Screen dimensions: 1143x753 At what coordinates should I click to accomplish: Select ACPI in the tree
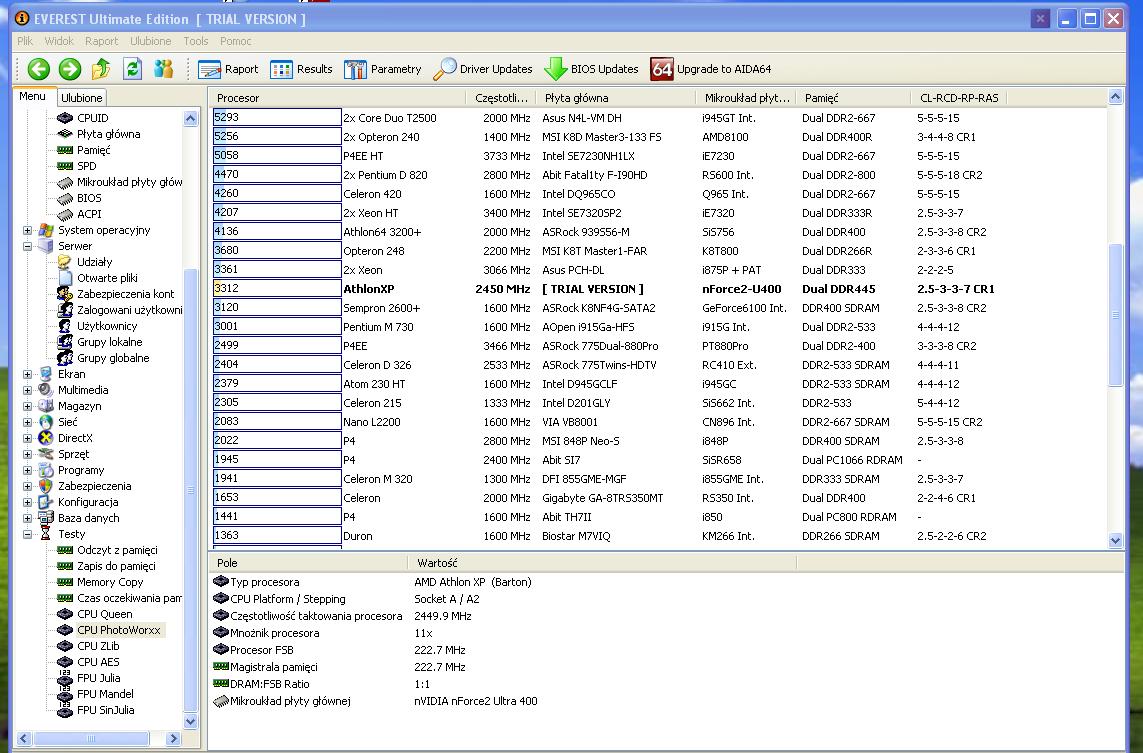[89, 214]
